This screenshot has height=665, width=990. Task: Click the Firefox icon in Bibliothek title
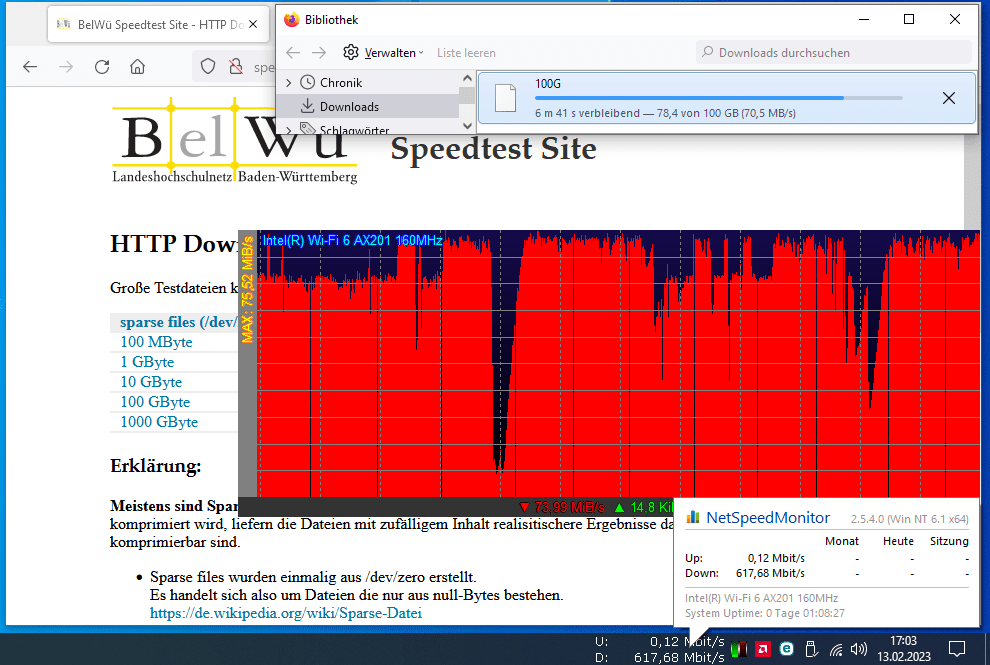coord(292,20)
